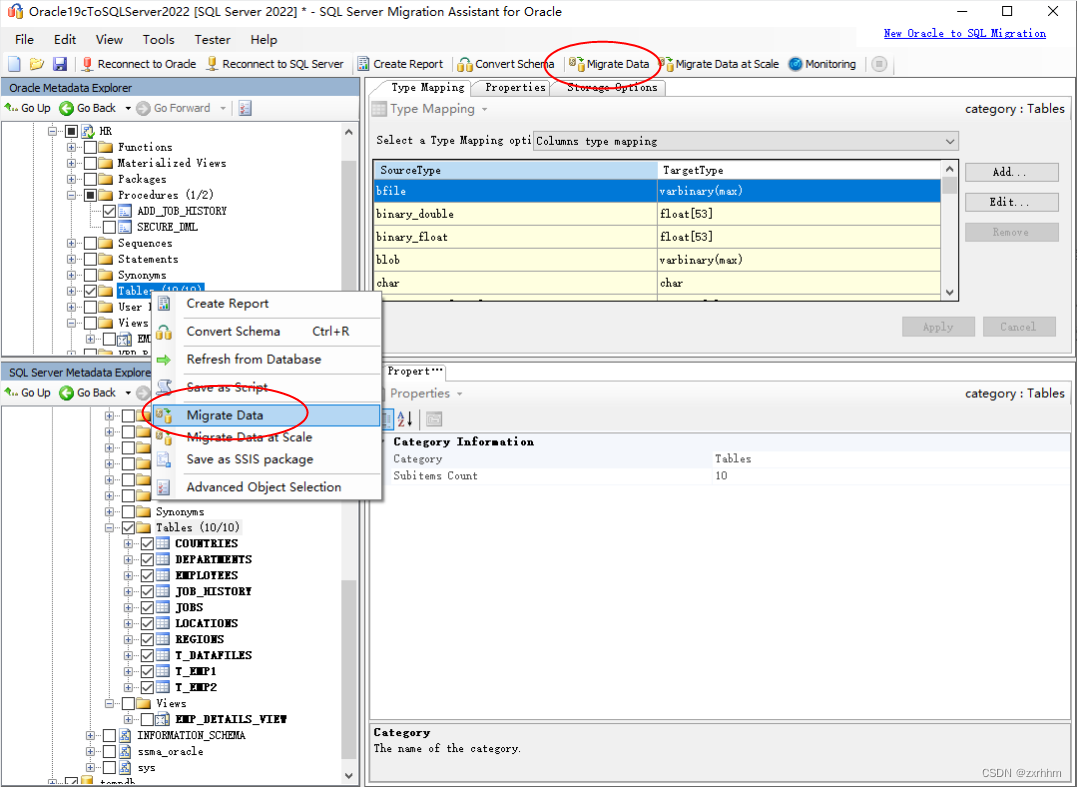
Task: Click Go Up in SQL Server Metadata Explorer
Action: point(27,392)
